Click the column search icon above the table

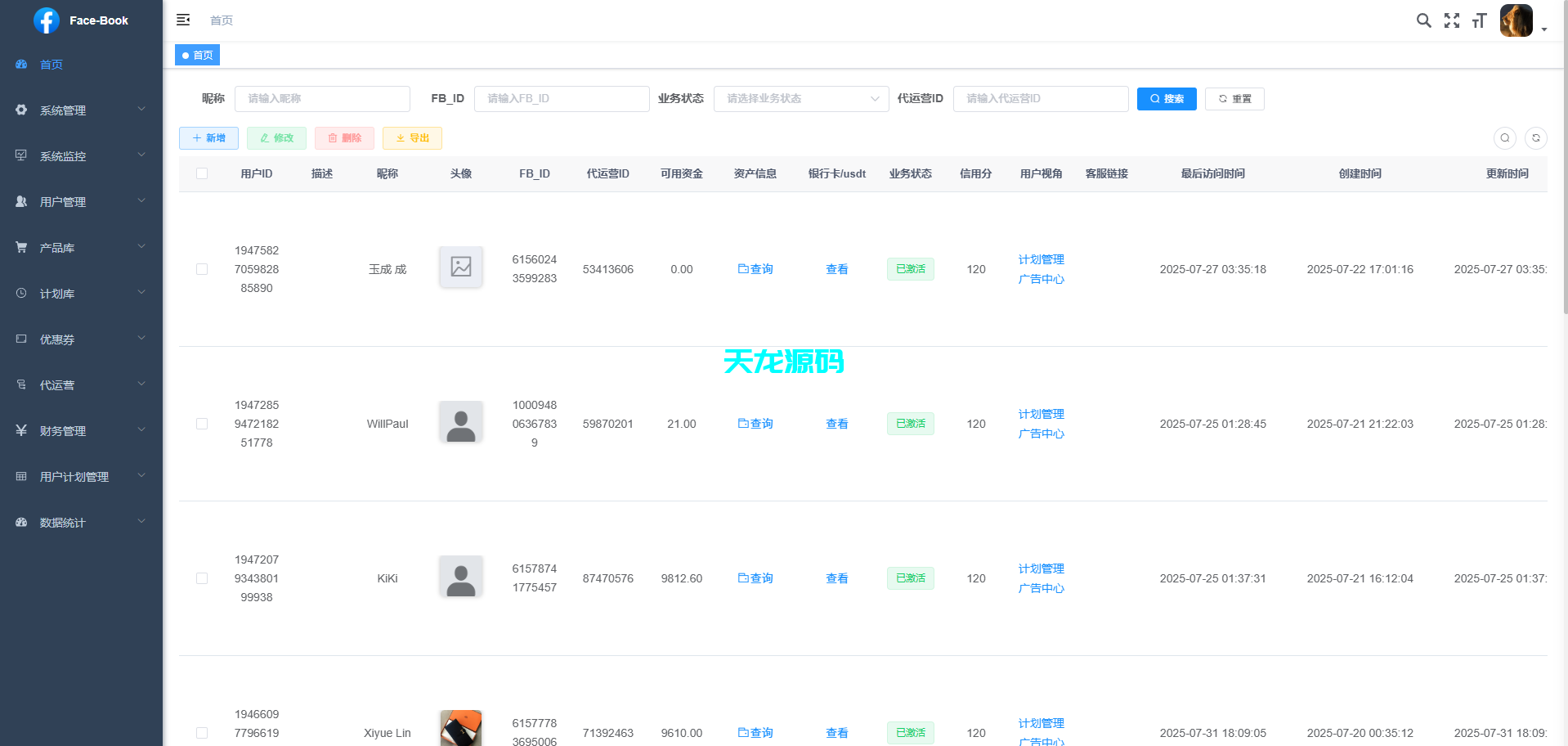click(1505, 138)
